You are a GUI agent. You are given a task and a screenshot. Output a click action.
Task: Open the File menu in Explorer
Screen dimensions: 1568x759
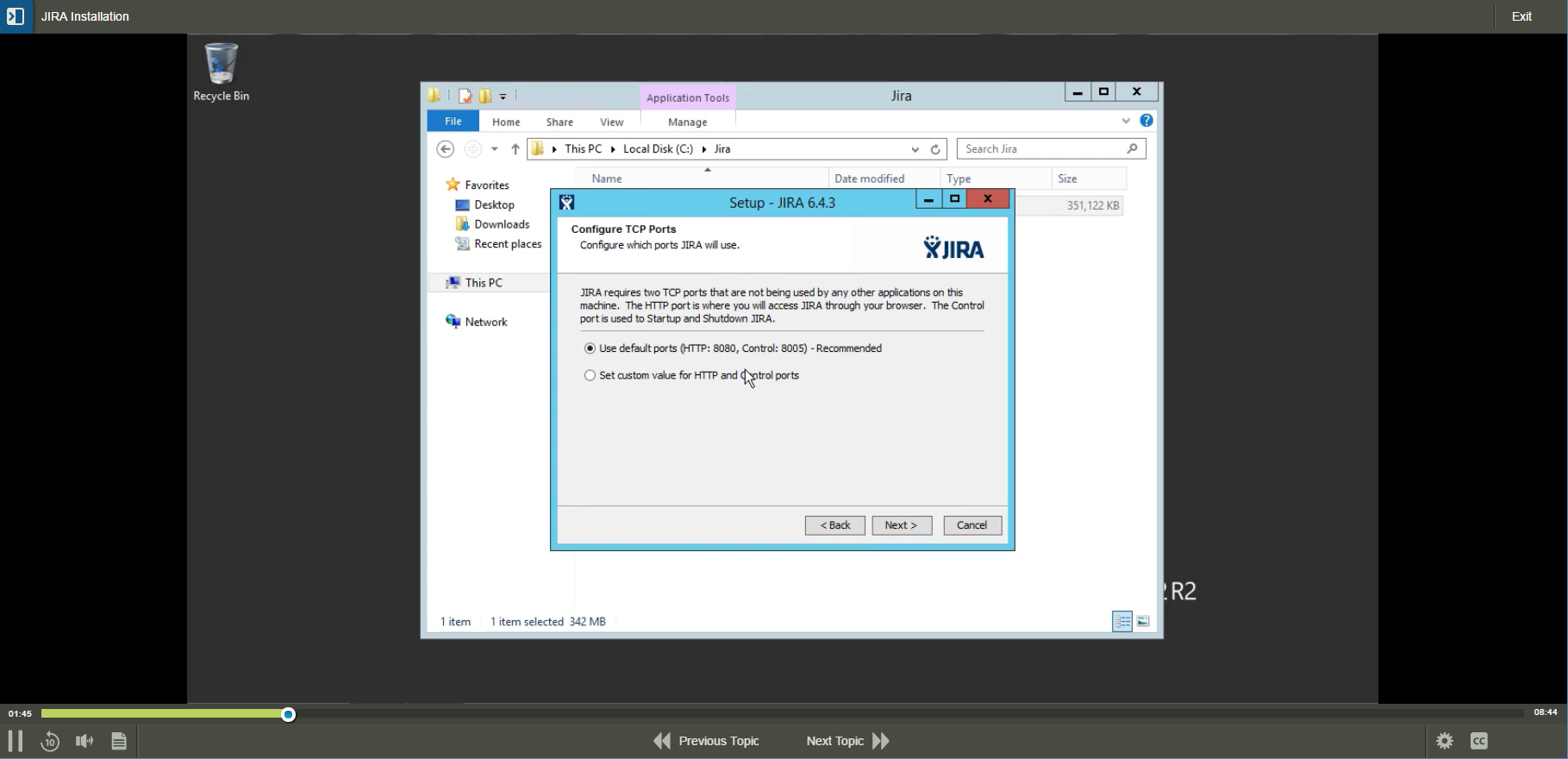click(x=453, y=122)
